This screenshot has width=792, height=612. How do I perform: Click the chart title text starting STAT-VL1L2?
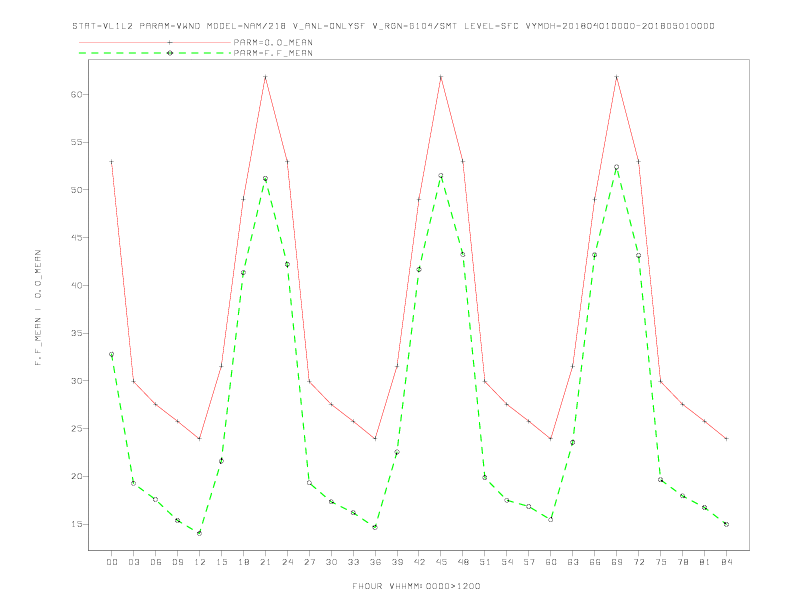point(393,26)
